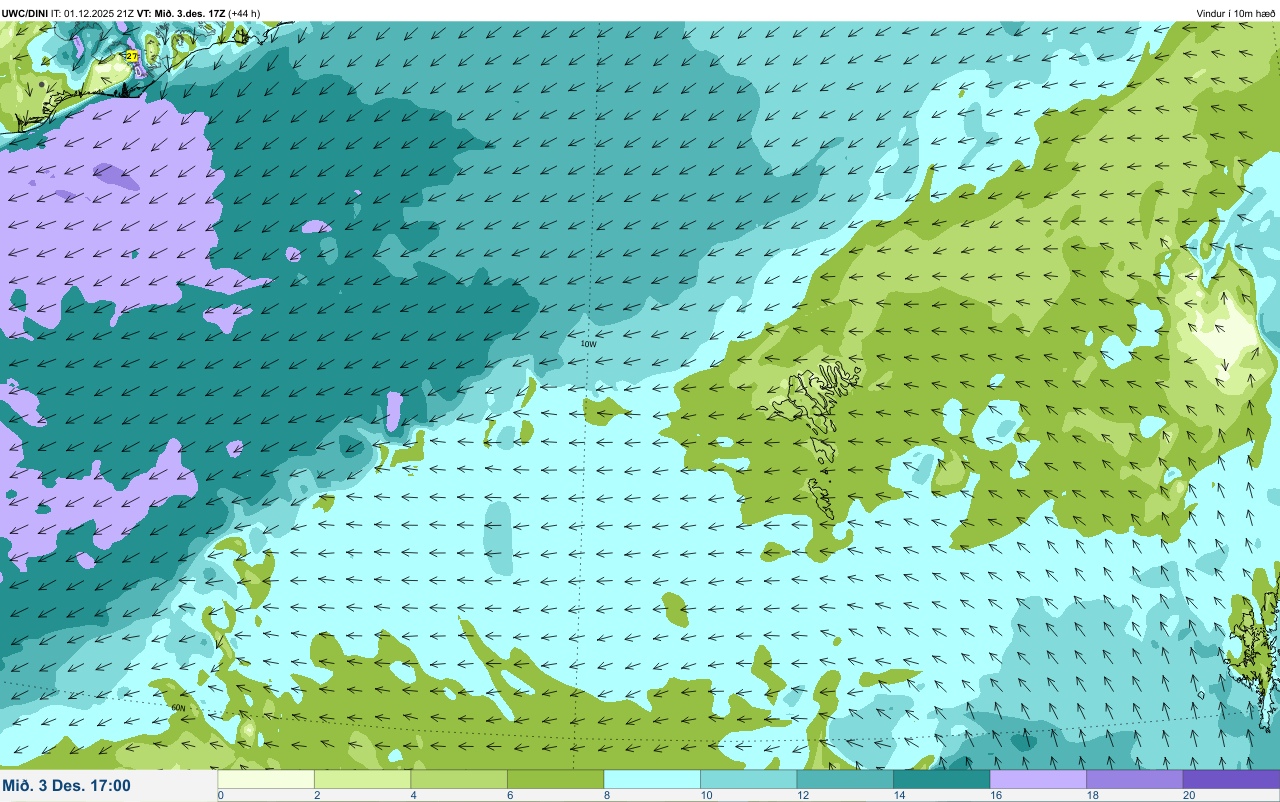Screen dimensions: 1280x802
Task: Select the 2–4 m/s light green legend swatch
Action: click(362, 779)
